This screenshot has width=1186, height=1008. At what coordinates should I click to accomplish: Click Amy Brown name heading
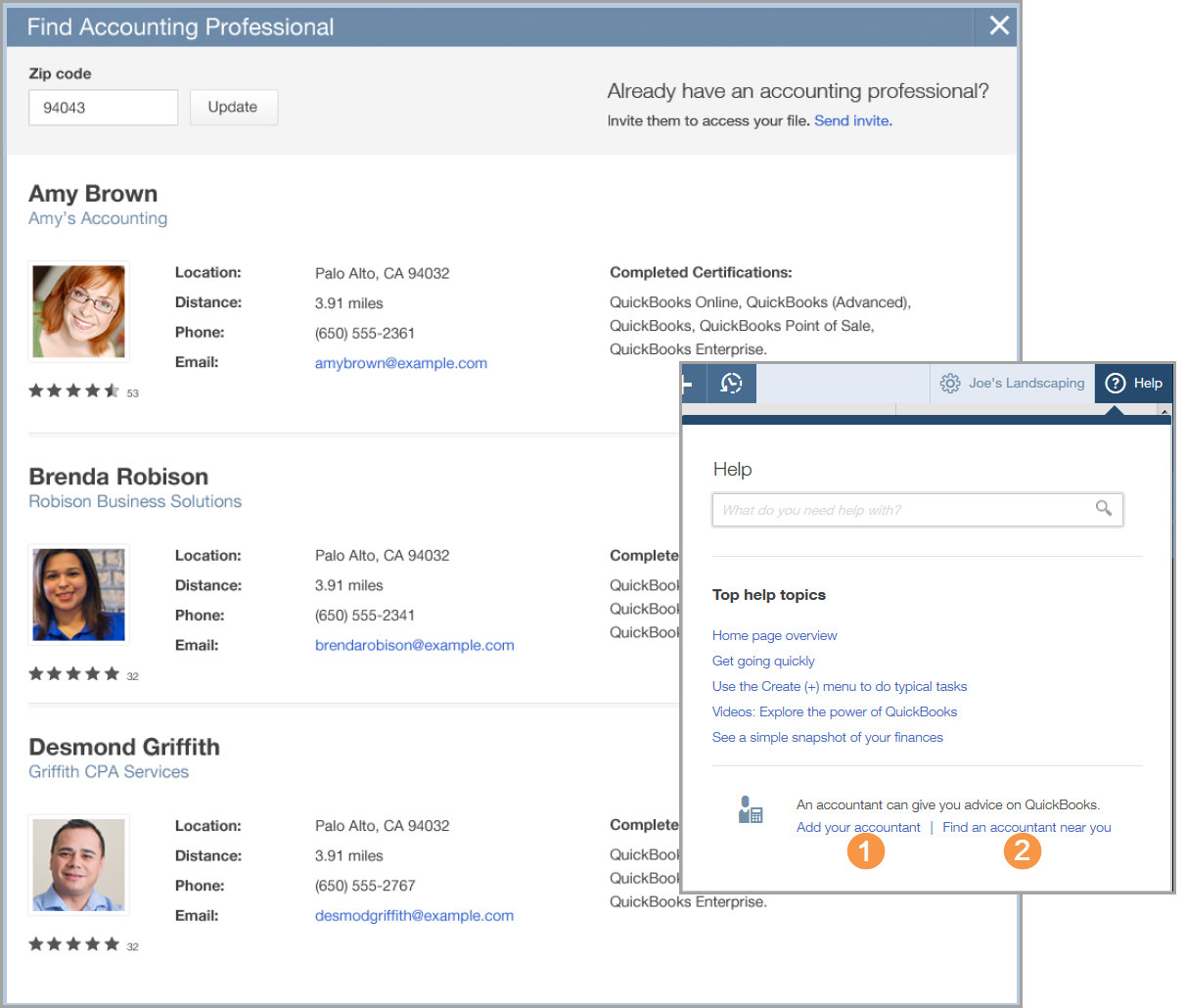pyautogui.click(x=93, y=194)
